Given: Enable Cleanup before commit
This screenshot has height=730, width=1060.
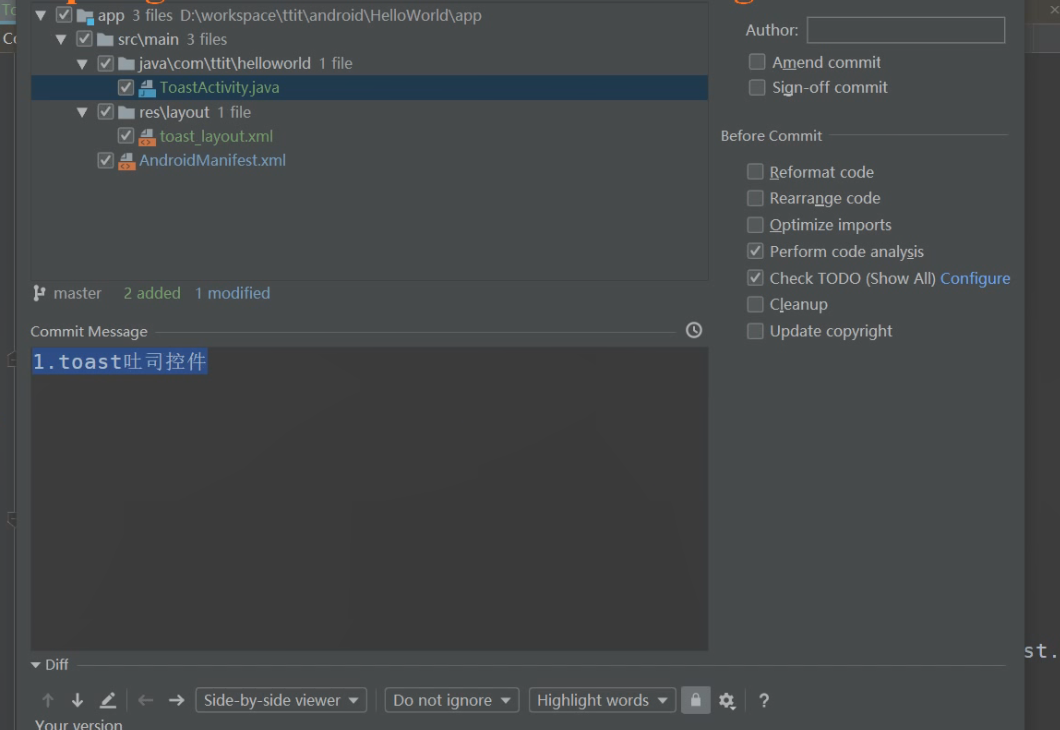Looking at the screenshot, I should coord(755,304).
